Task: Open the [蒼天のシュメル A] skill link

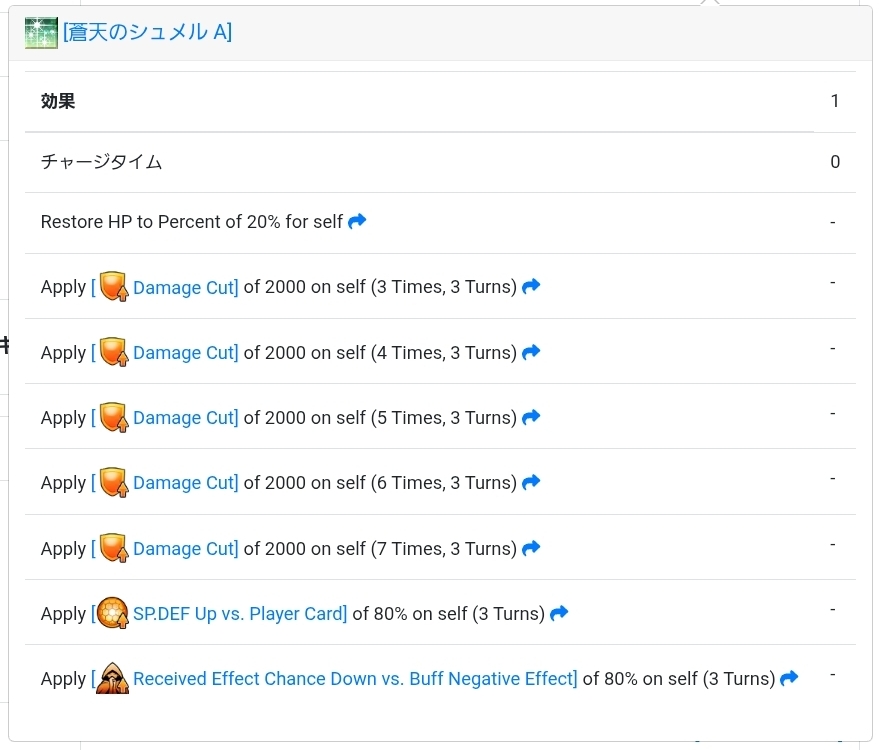Action: coord(147,33)
